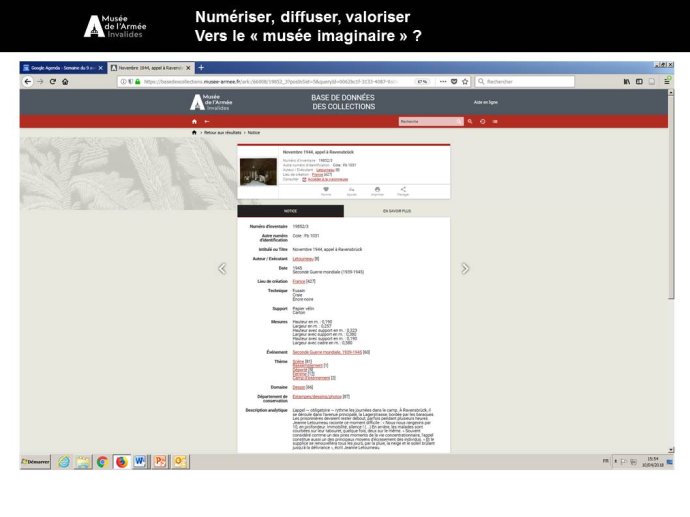Click the Rechercher browser search box
This screenshot has width=690, height=517.
click(x=525, y=81)
